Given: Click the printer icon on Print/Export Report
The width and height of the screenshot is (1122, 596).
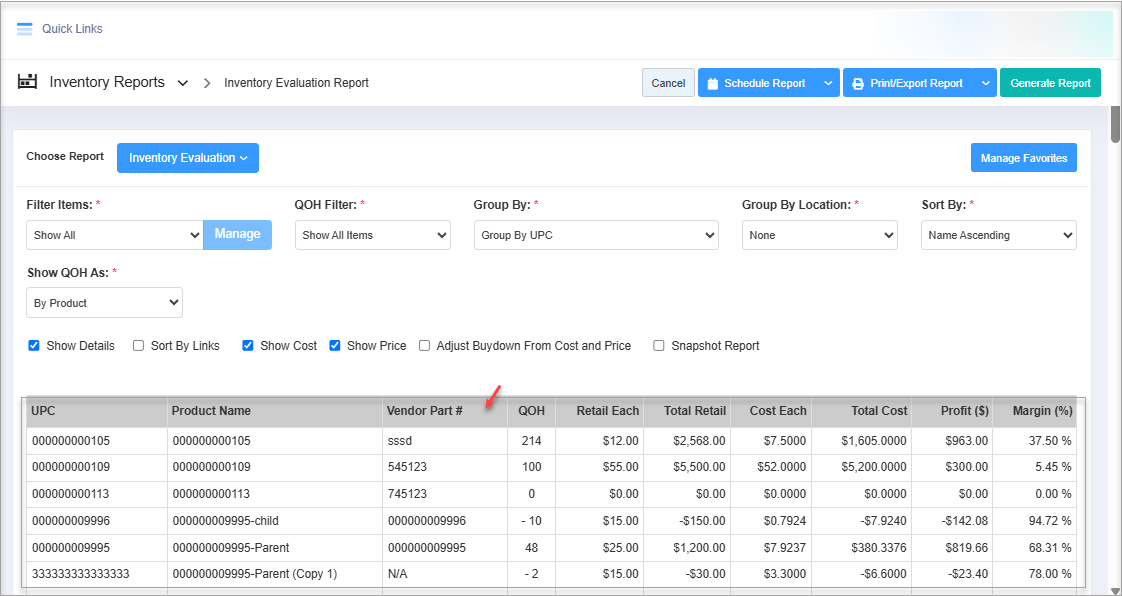Looking at the screenshot, I should coord(858,84).
